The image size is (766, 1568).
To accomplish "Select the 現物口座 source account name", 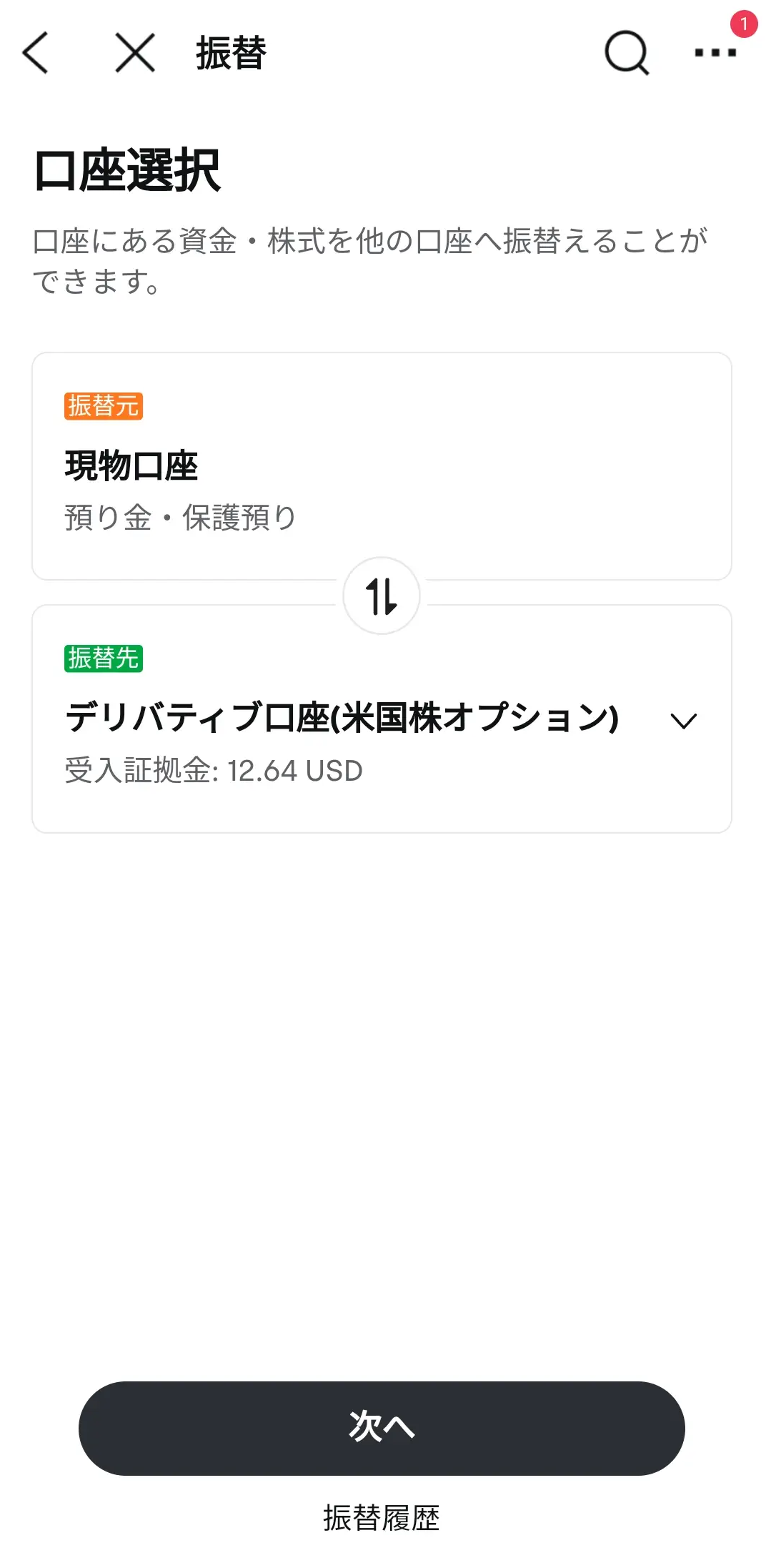I will point(131,466).
